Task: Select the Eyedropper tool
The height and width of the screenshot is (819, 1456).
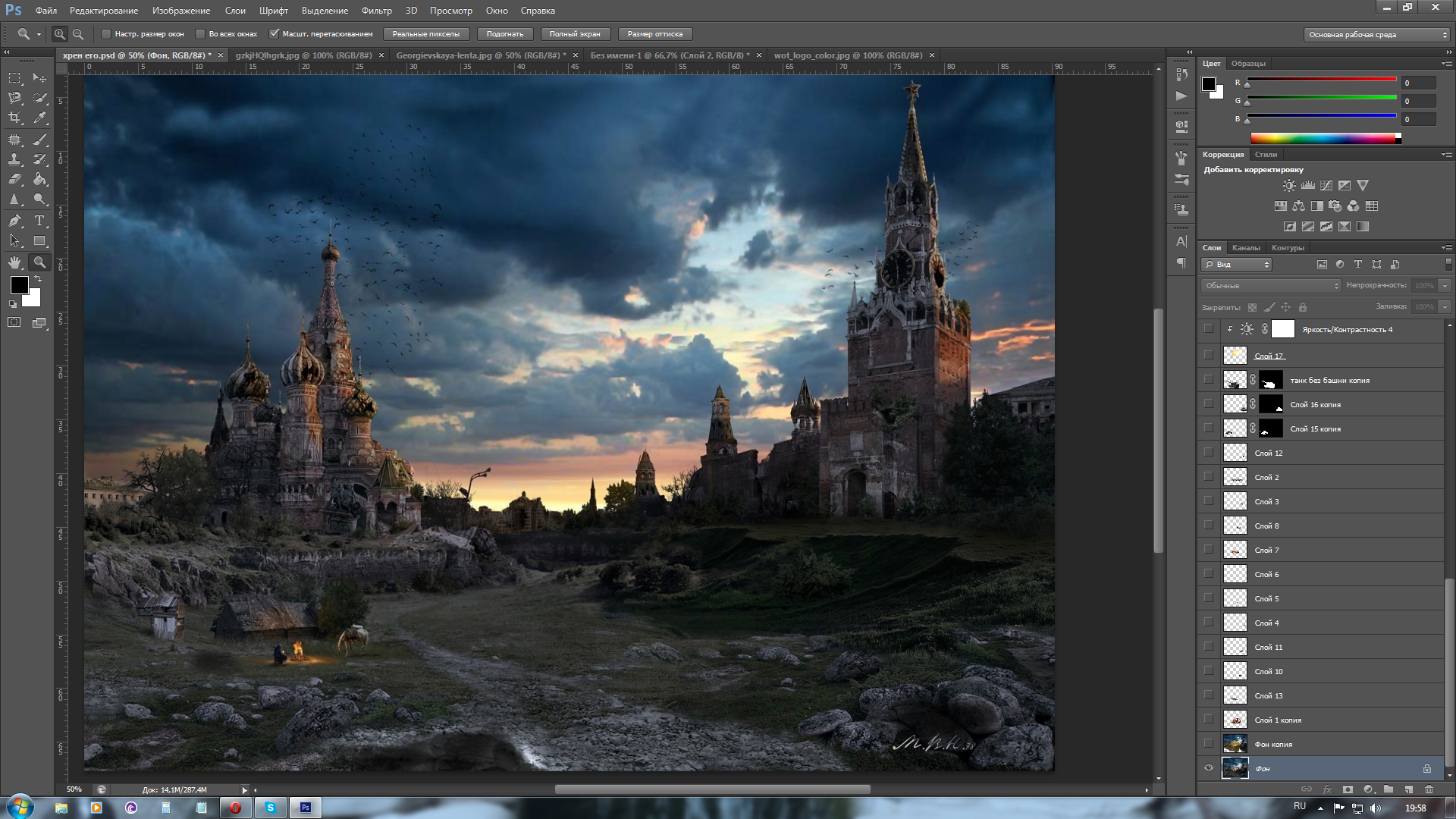Action: (40, 118)
